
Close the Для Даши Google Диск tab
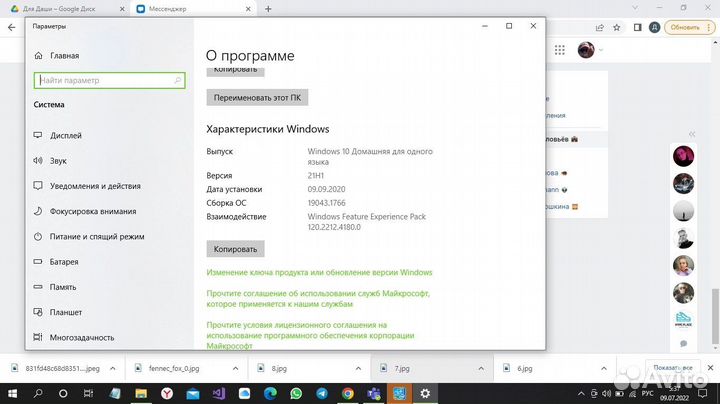coord(122,9)
